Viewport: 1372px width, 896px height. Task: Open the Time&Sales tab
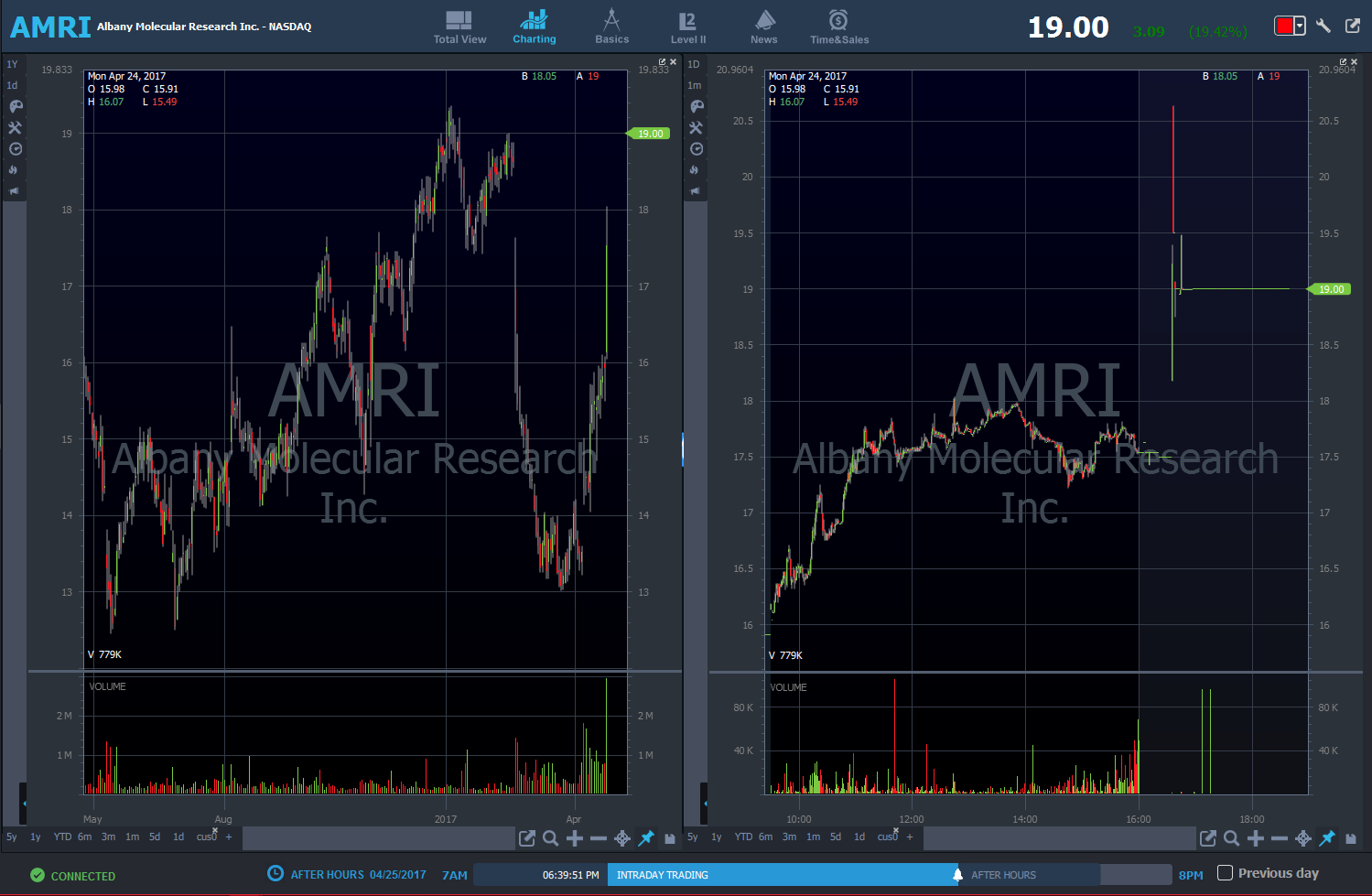tap(839, 27)
